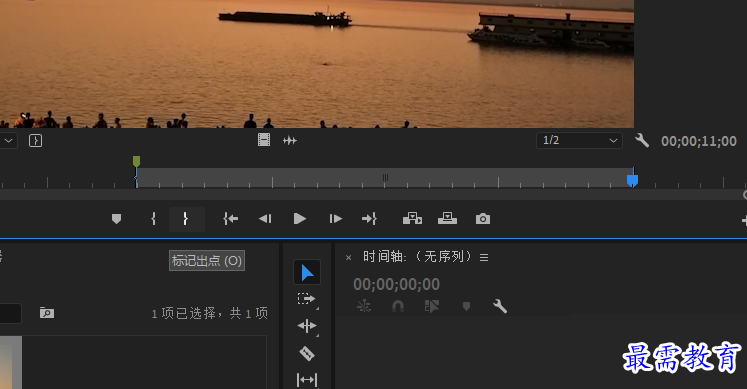Export frame with camera icon
Viewport: 747px width, 389px height.
point(483,219)
